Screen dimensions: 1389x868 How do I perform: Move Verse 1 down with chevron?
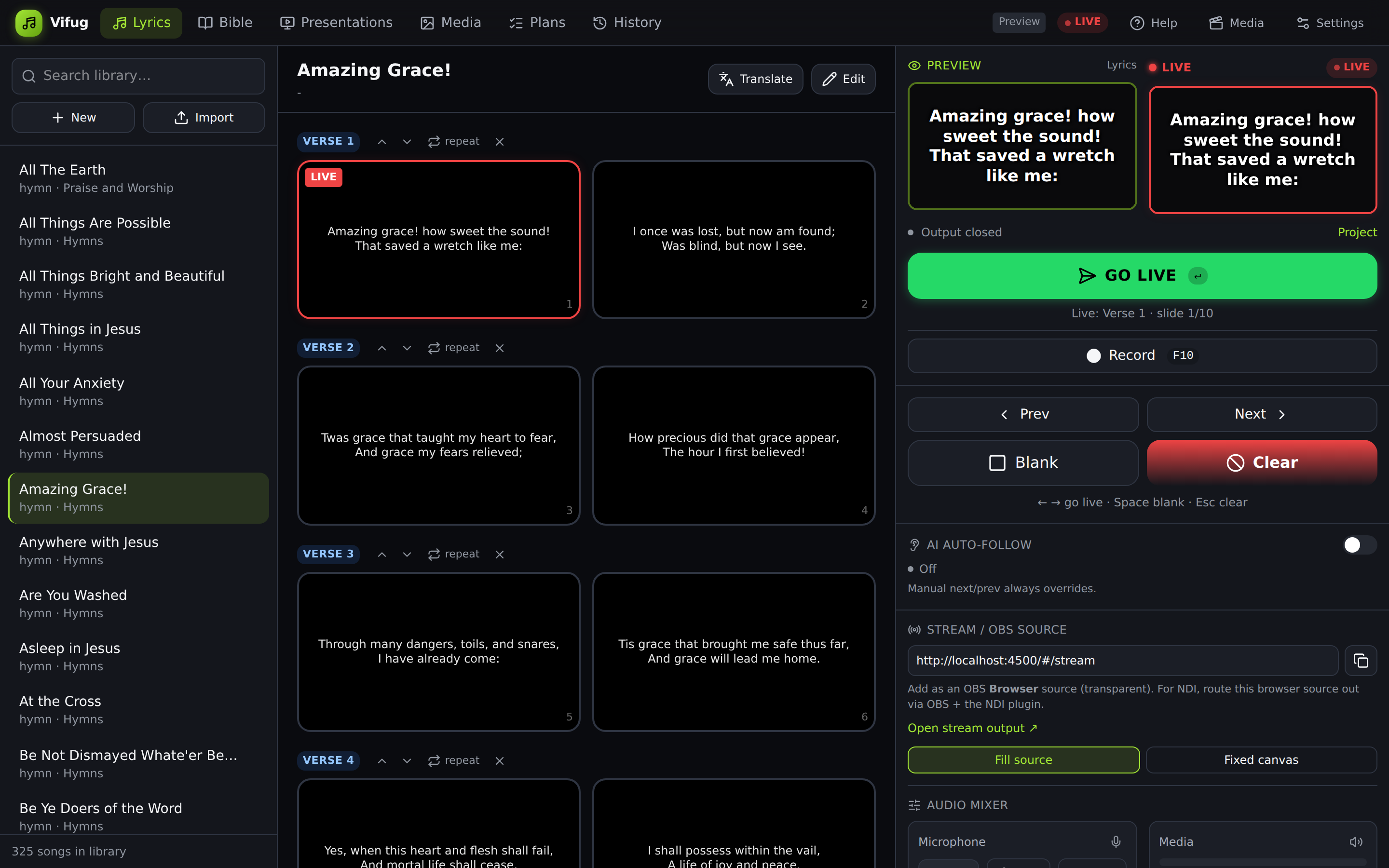407,141
